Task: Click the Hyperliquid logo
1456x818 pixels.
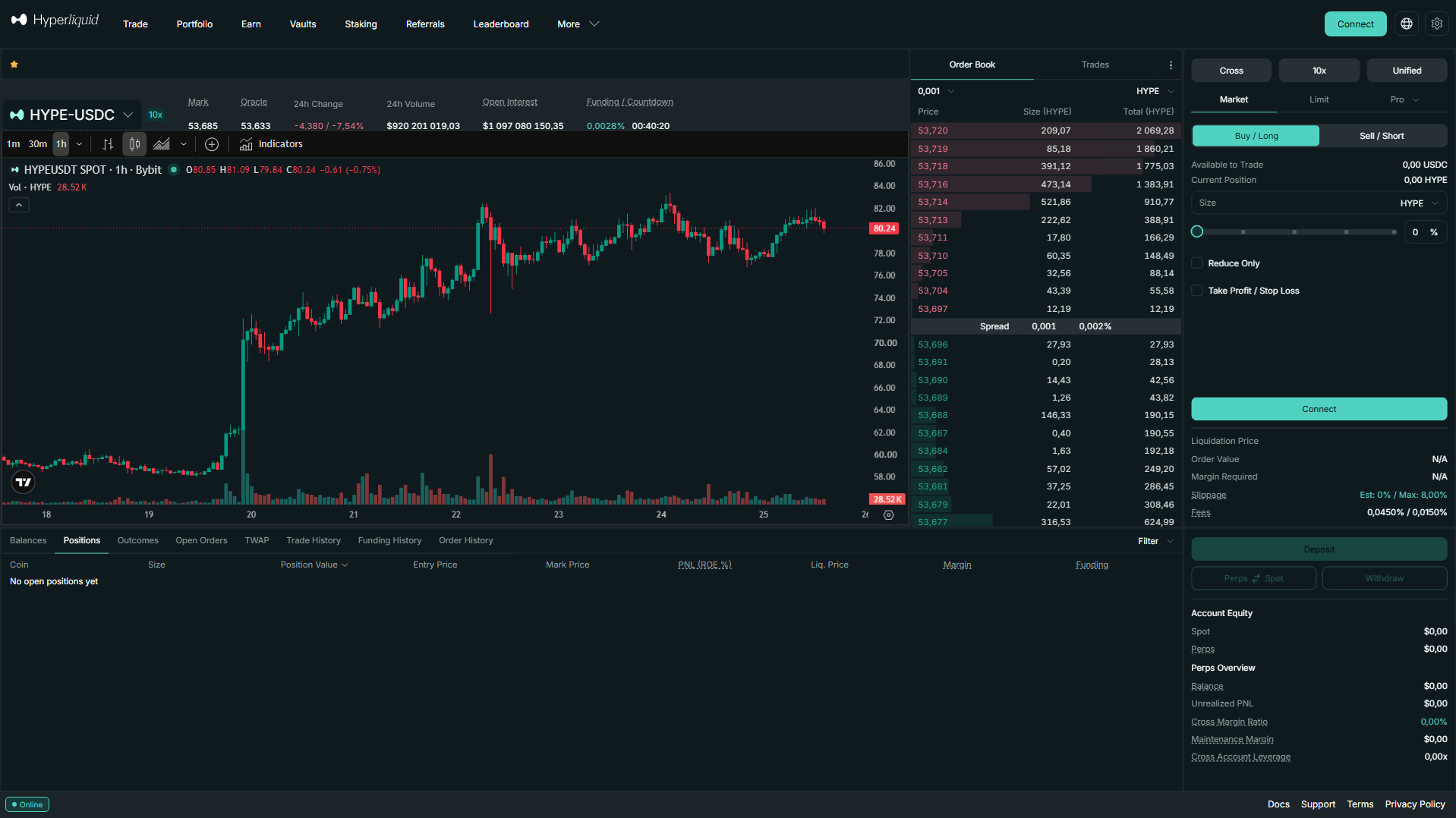Action: click(55, 20)
